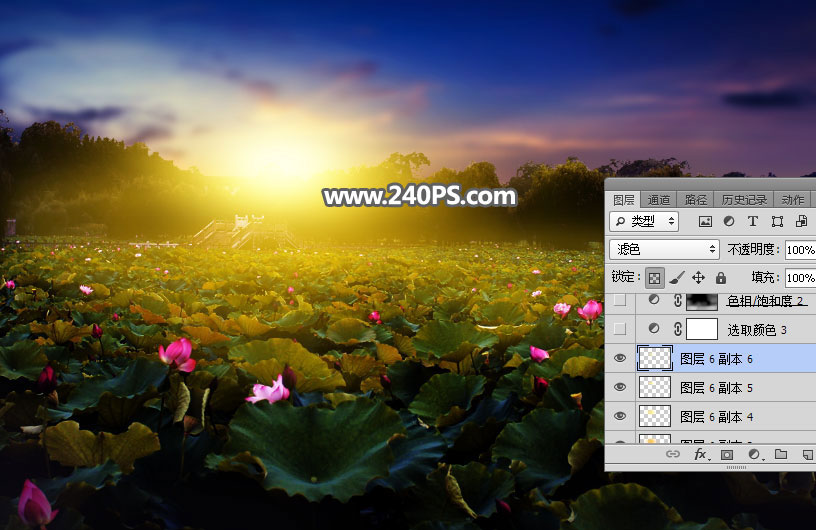Click adjustment icon of 选取颜色 3 layer
816x530 pixels.
[x=654, y=329]
